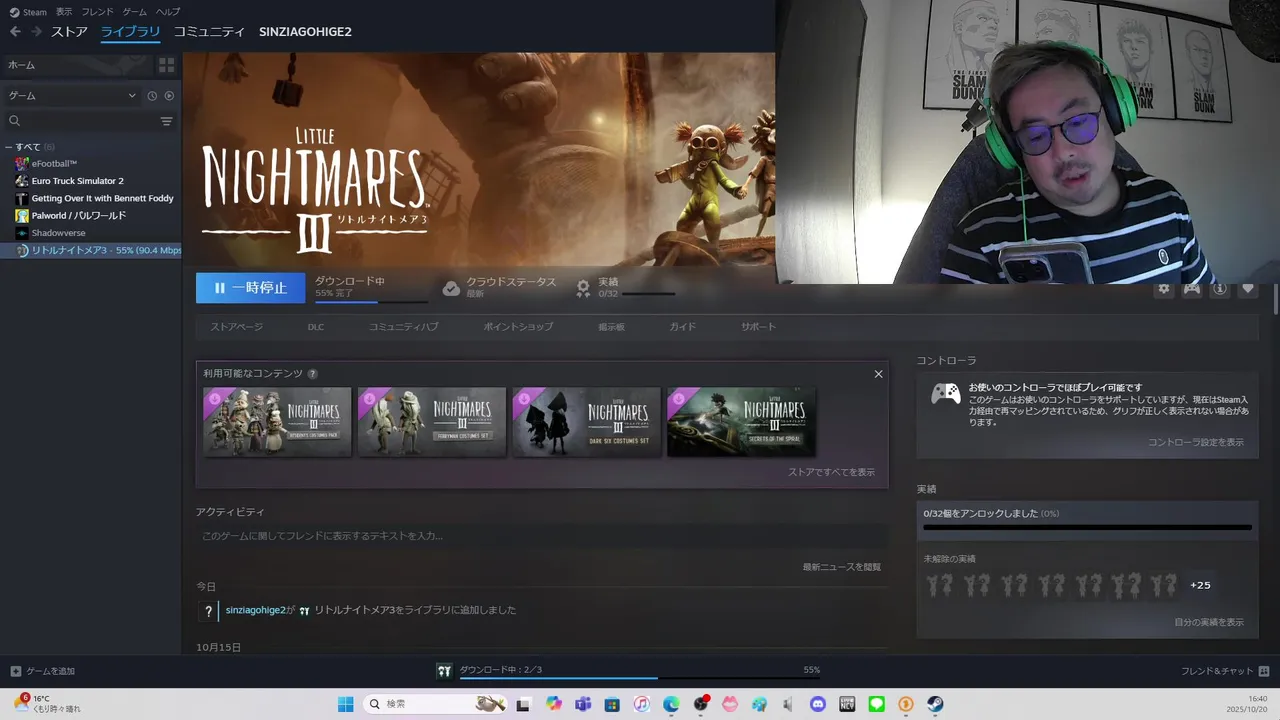Screen dimensions: 1280x720
Task: Switch library to grid collections view icon
Action: click(166, 65)
